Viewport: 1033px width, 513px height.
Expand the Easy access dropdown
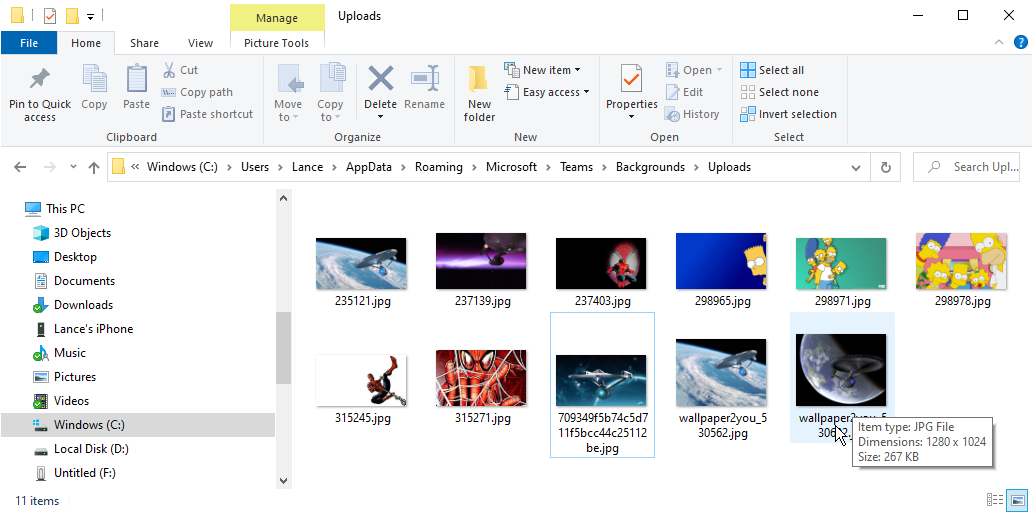[x=586, y=92]
